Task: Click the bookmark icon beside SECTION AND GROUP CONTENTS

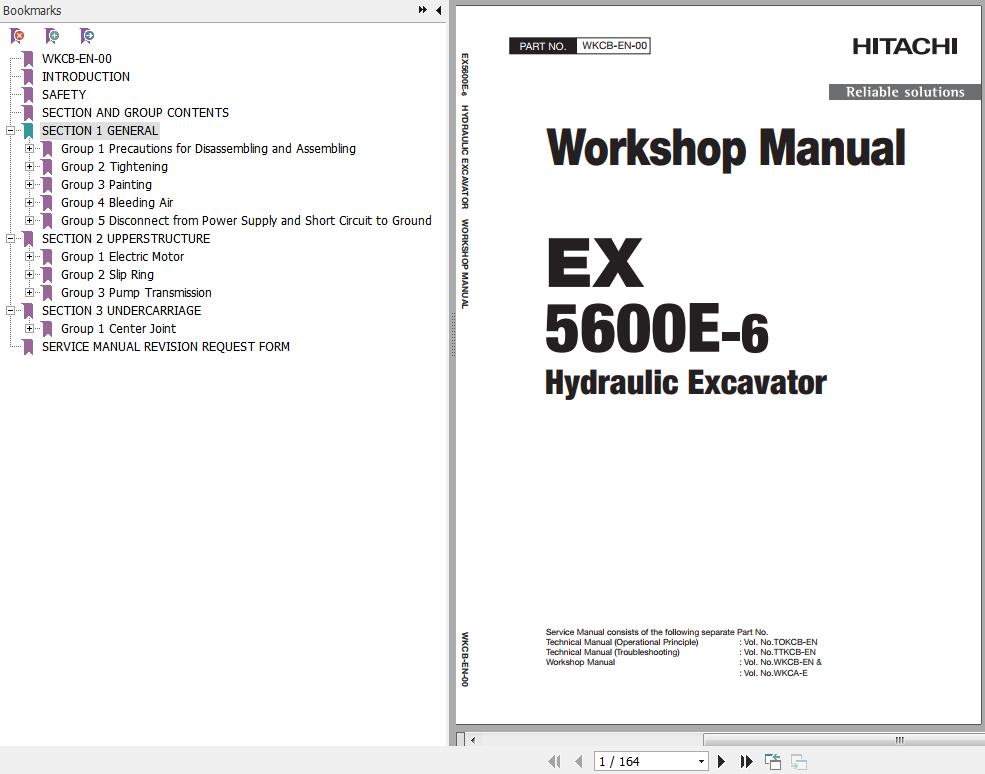Action: [28, 113]
